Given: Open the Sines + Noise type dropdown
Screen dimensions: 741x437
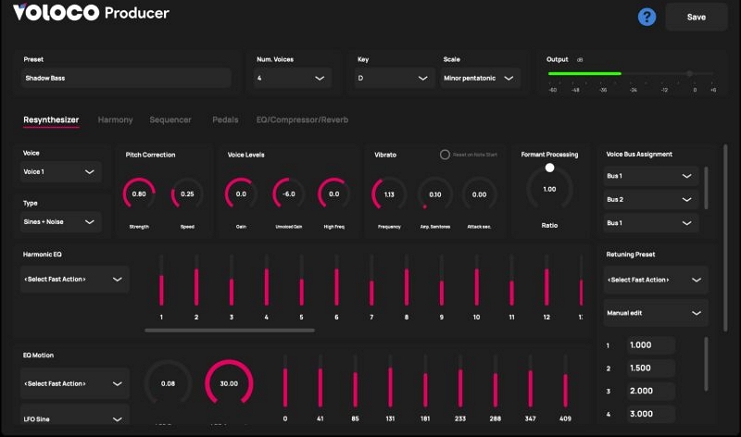Looking at the screenshot, I should pos(60,222).
